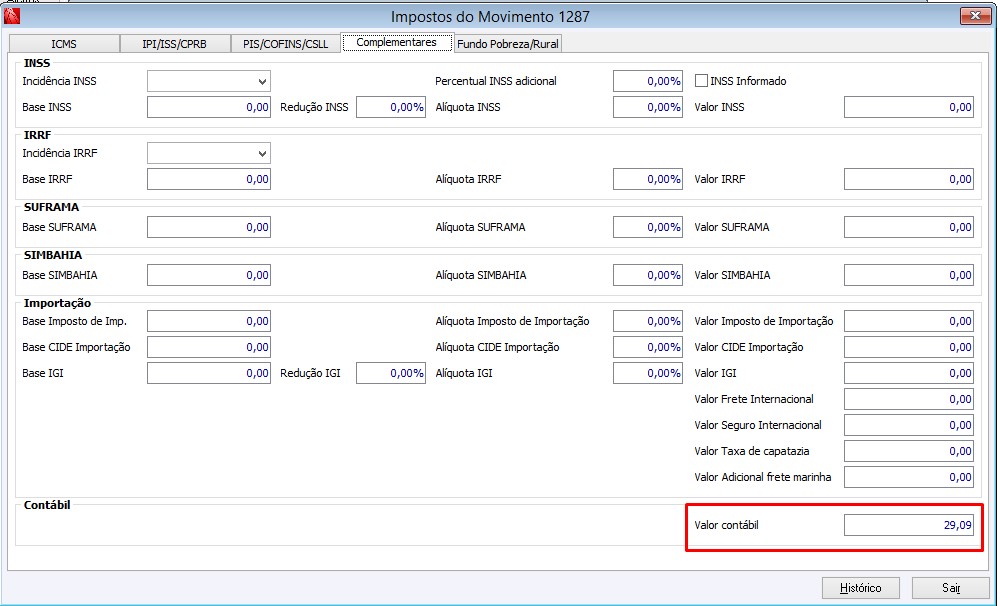Open the IPI/ISS/CPRB tab
Screen dimensions: 1000x606
pyautogui.click(x=175, y=43)
